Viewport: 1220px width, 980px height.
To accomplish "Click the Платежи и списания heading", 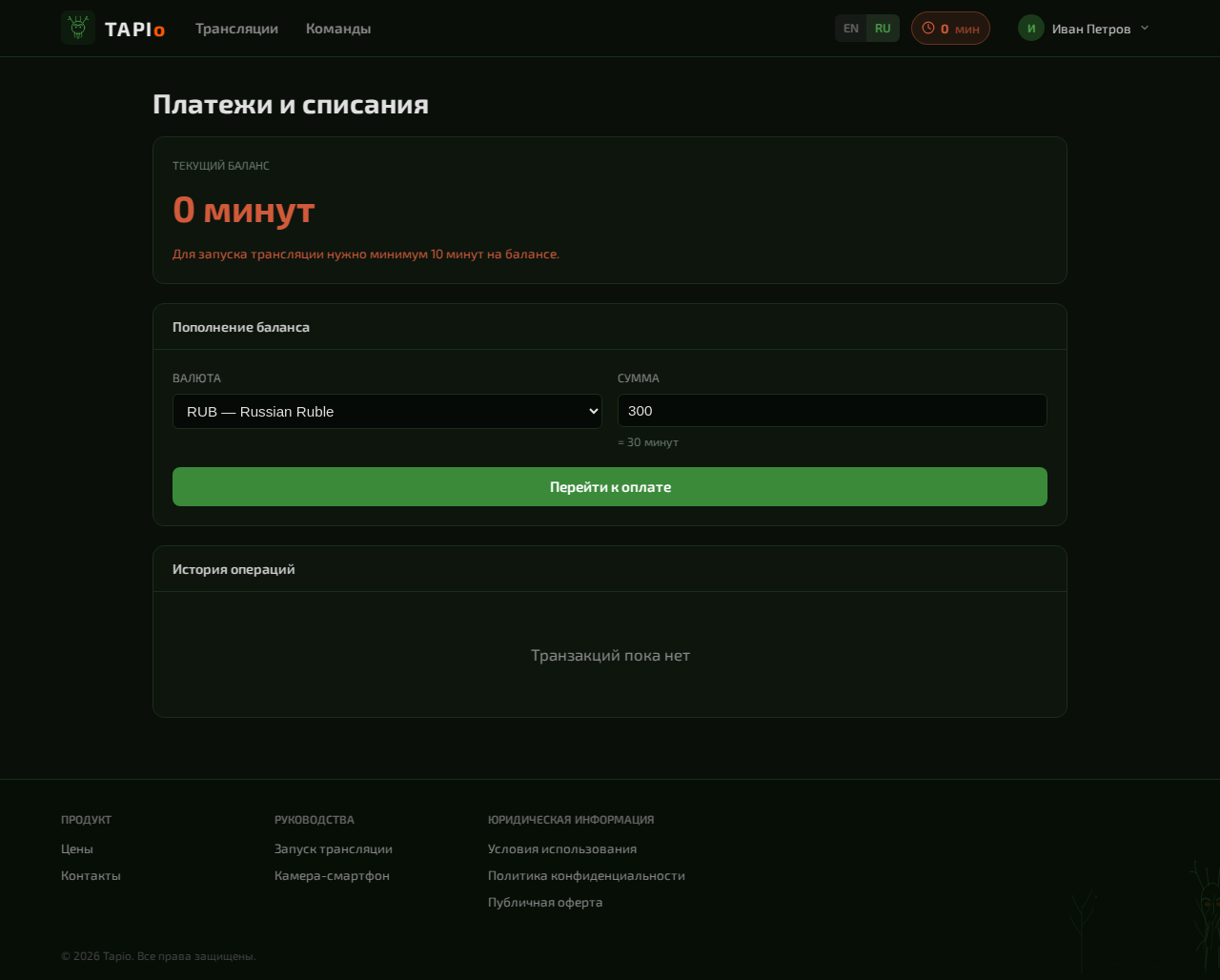I will point(291,104).
